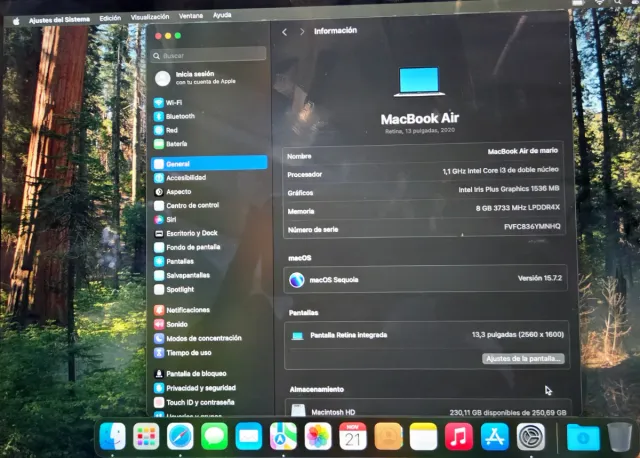
Task: Click Versión 15.7.2 text
Action: coord(540,278)
